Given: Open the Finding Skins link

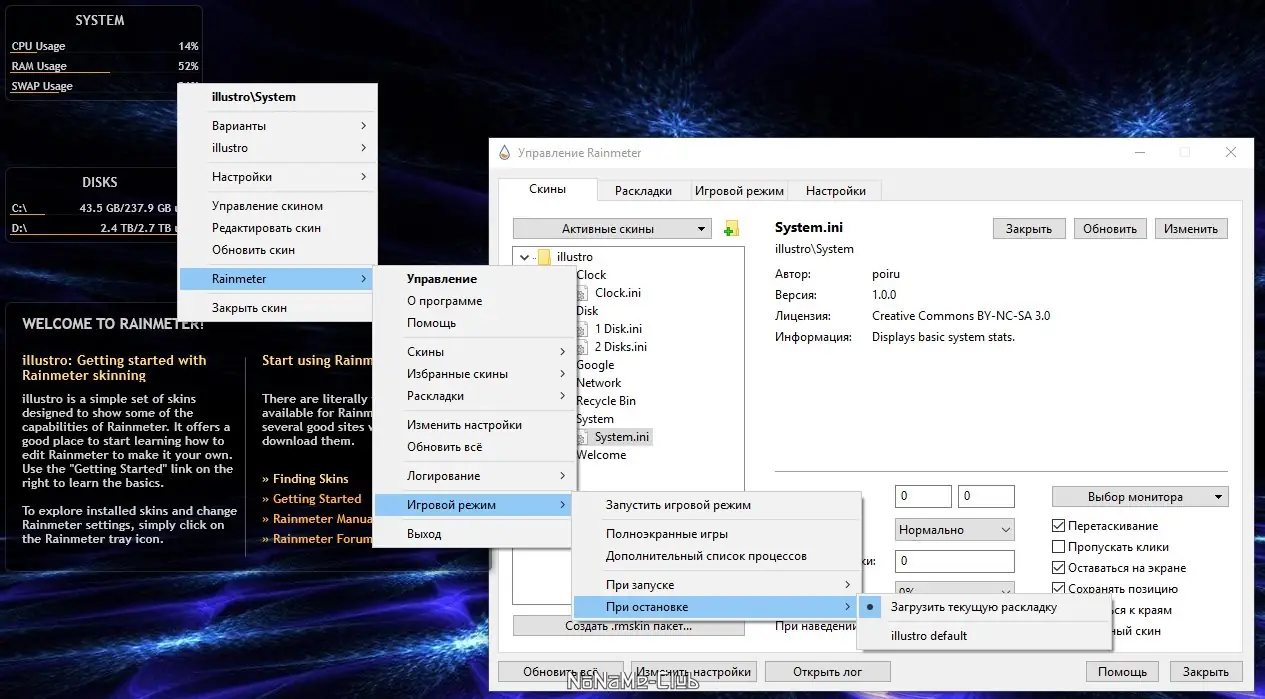Looking at the screenshot, I should pyautogui.click(x=310, y=479).
